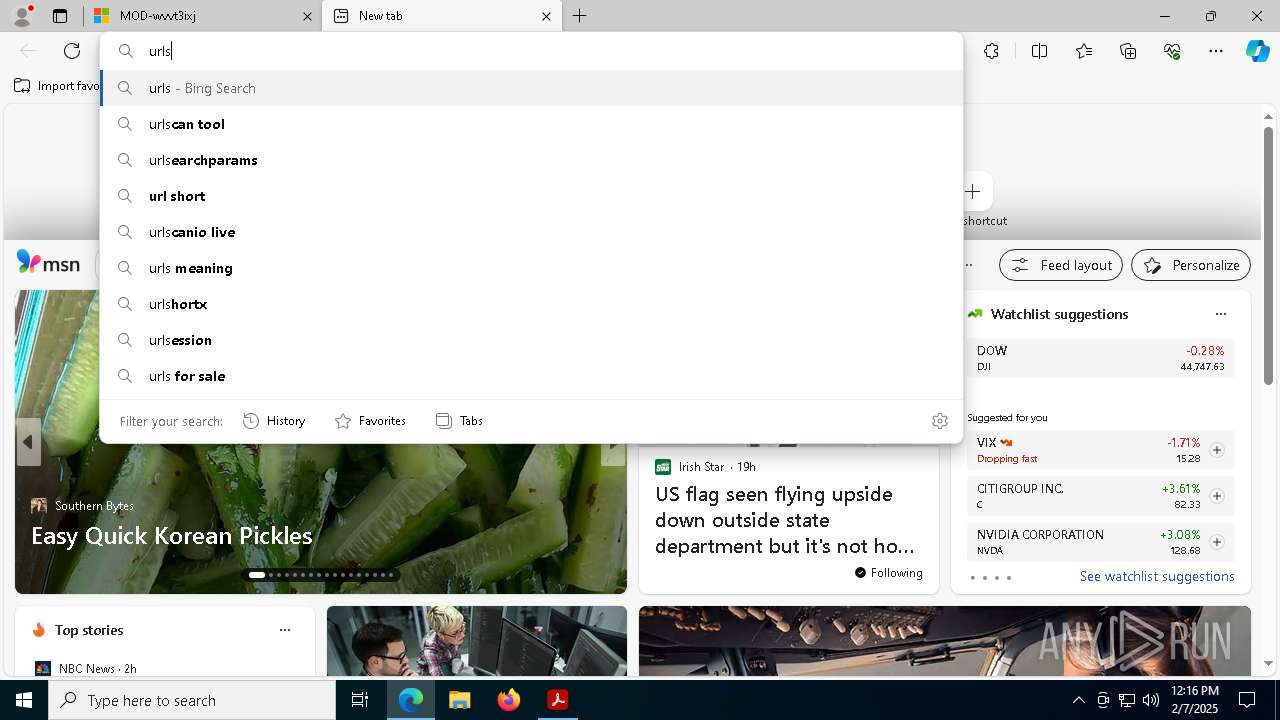Open the US flag upside down article
The height and width of the screenshot is (720, 1280).
785,520
